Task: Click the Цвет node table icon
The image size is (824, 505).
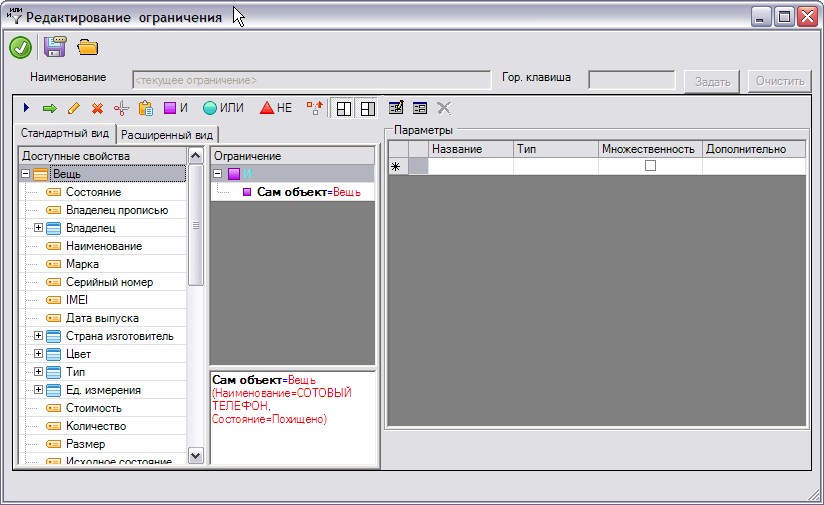Action: pos(54,354)
